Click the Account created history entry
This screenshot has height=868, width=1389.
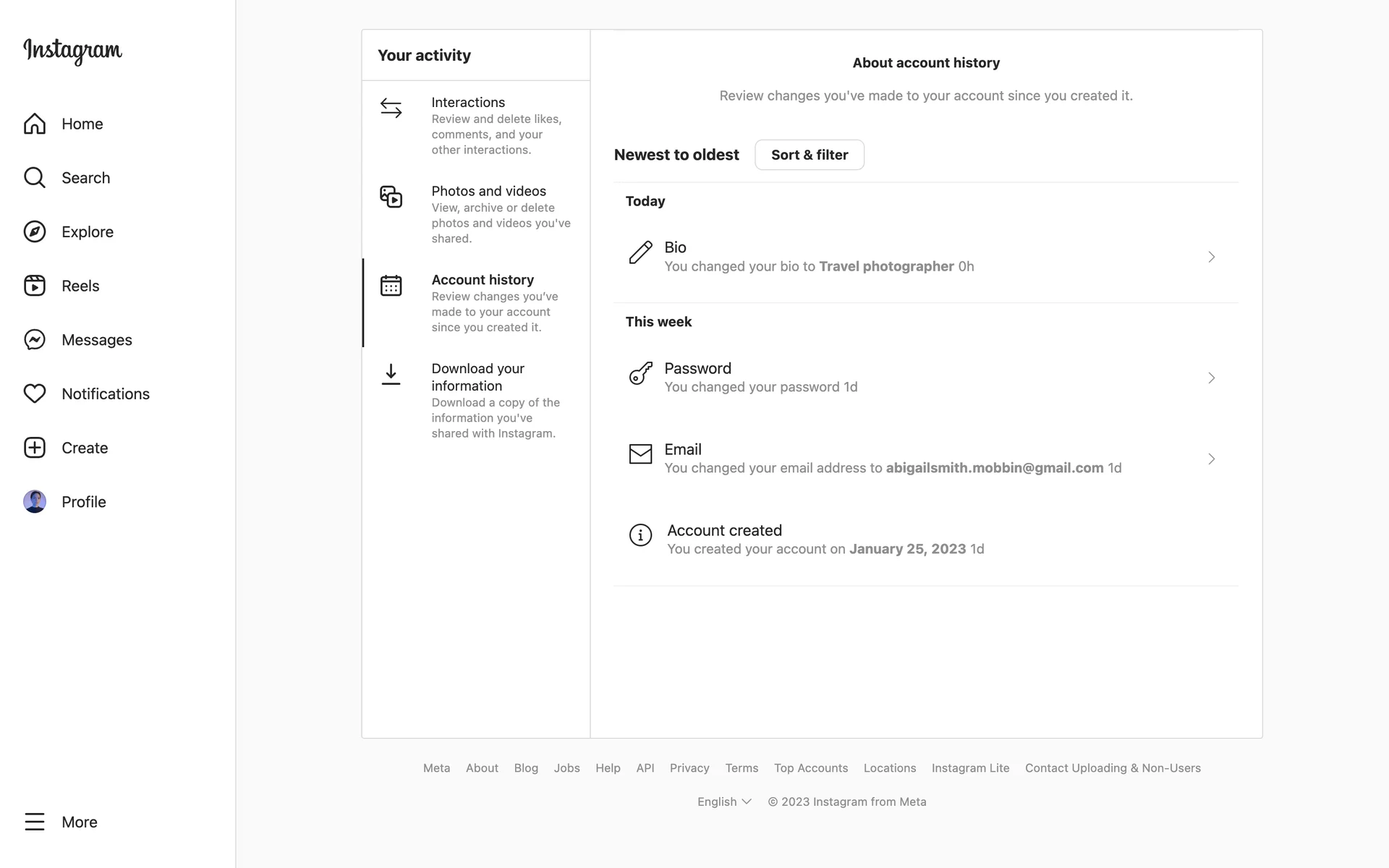[x=825, y=539]
